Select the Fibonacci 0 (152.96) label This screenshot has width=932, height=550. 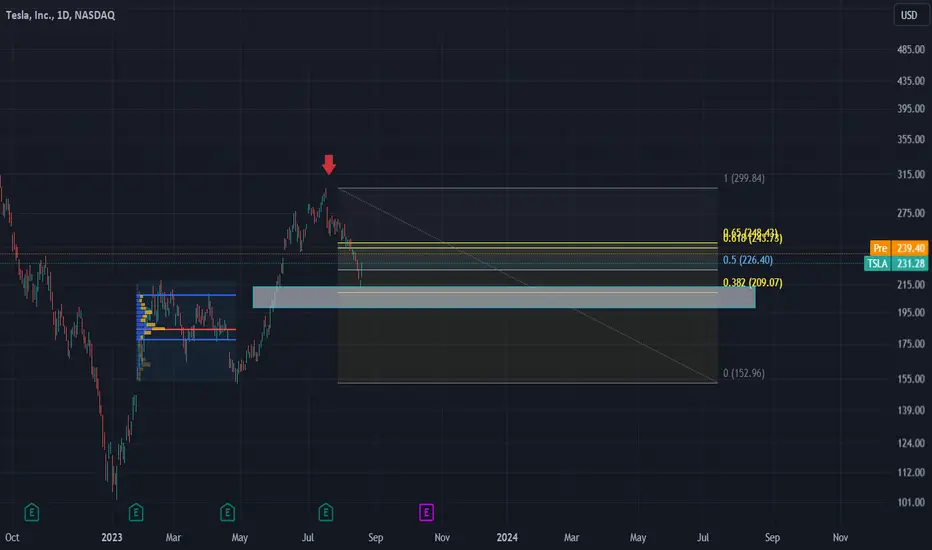click(744, 373)
